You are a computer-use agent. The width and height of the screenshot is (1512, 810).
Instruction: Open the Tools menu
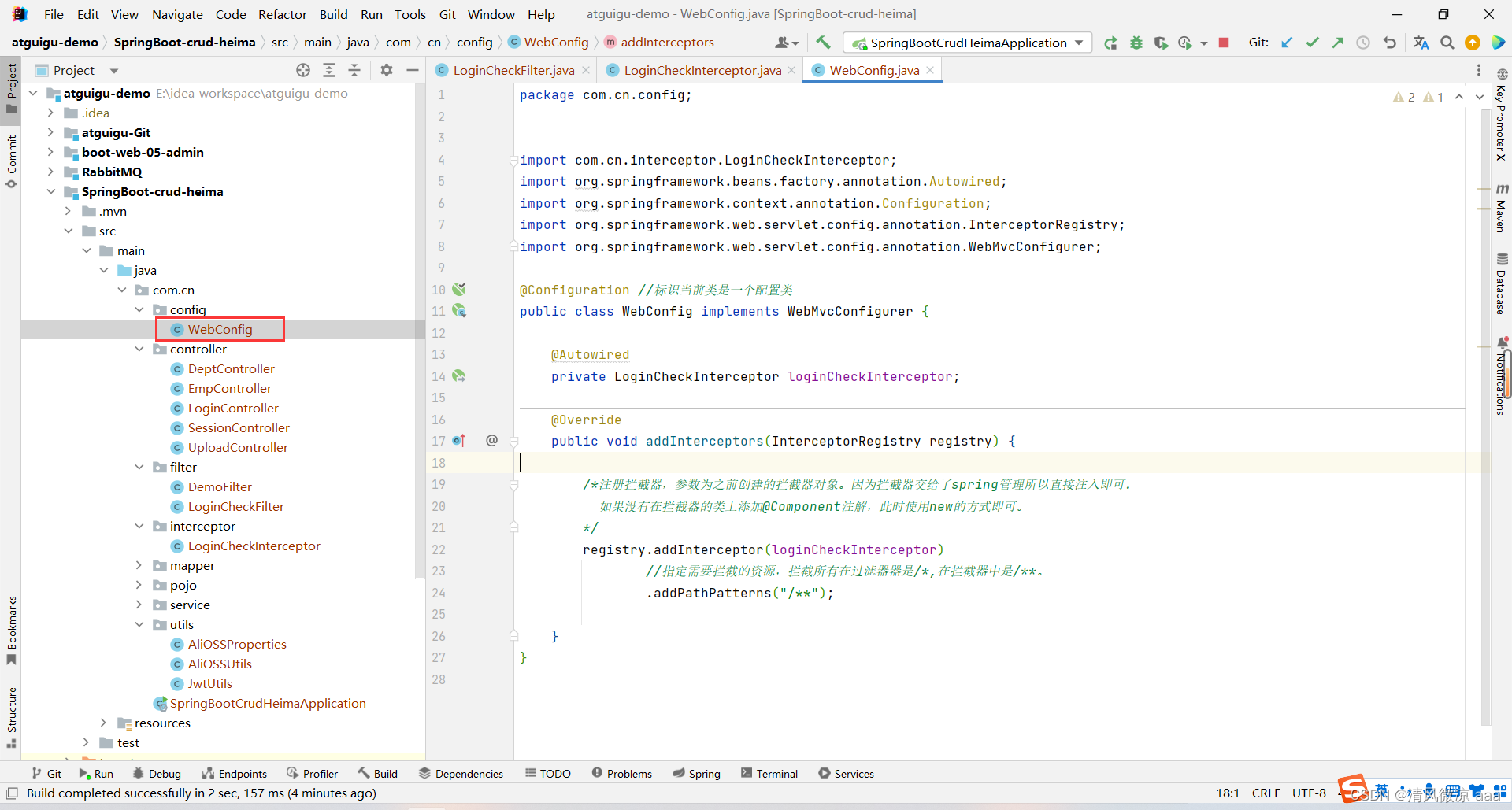point(409,14)
